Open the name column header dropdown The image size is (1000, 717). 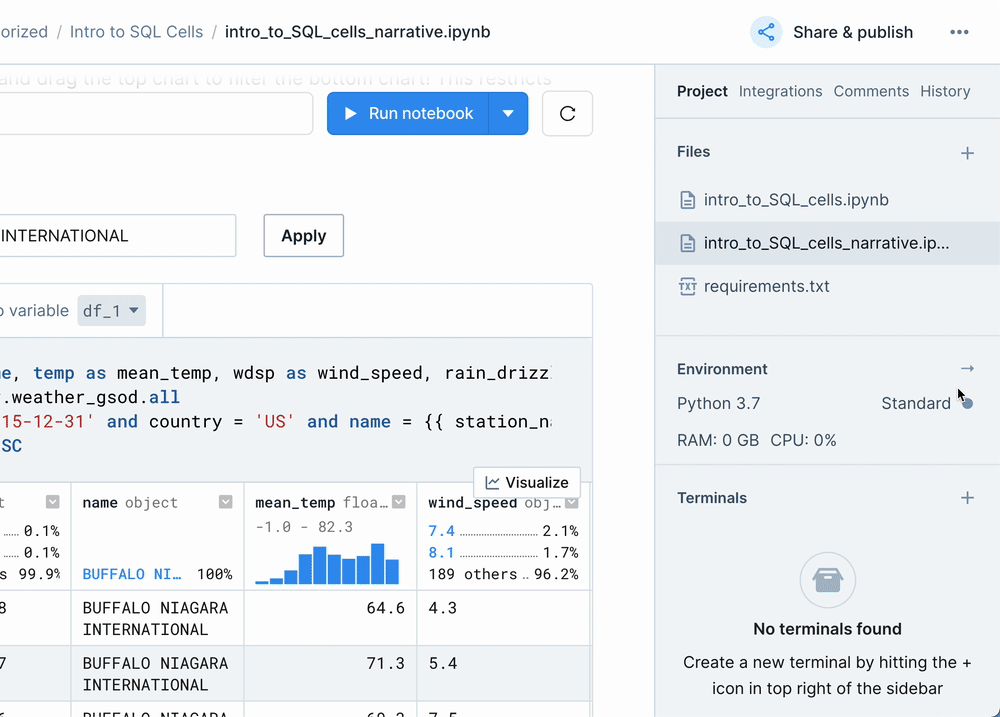point(225,501)
